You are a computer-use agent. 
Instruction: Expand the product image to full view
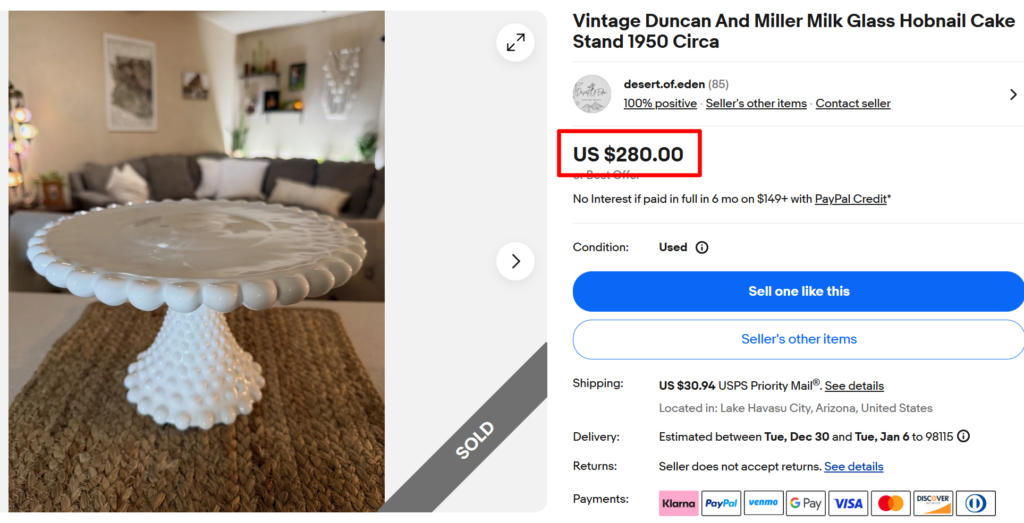point(515,43)
